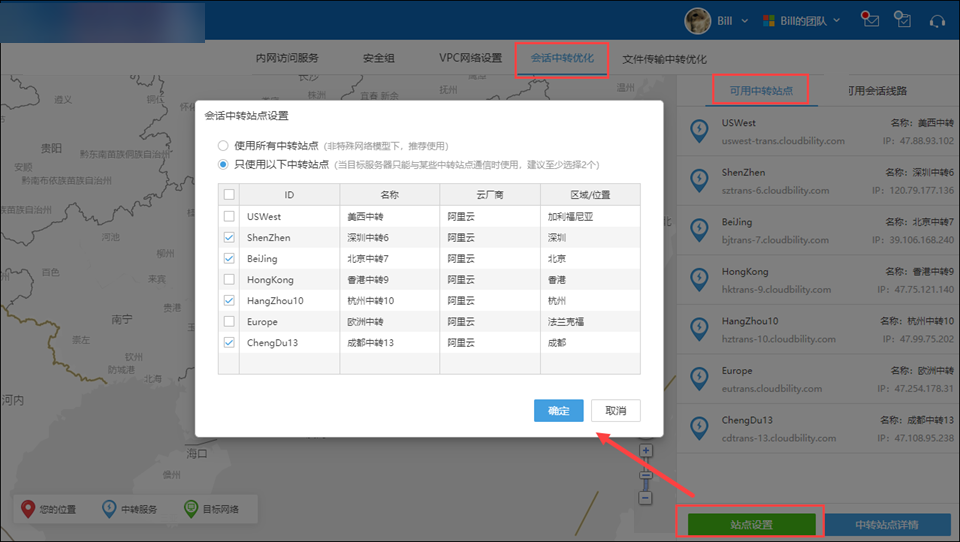This screenshot has height=542, width=960.
Task: Click Bill's profile avatar
Action: click(x=697, y=20)
